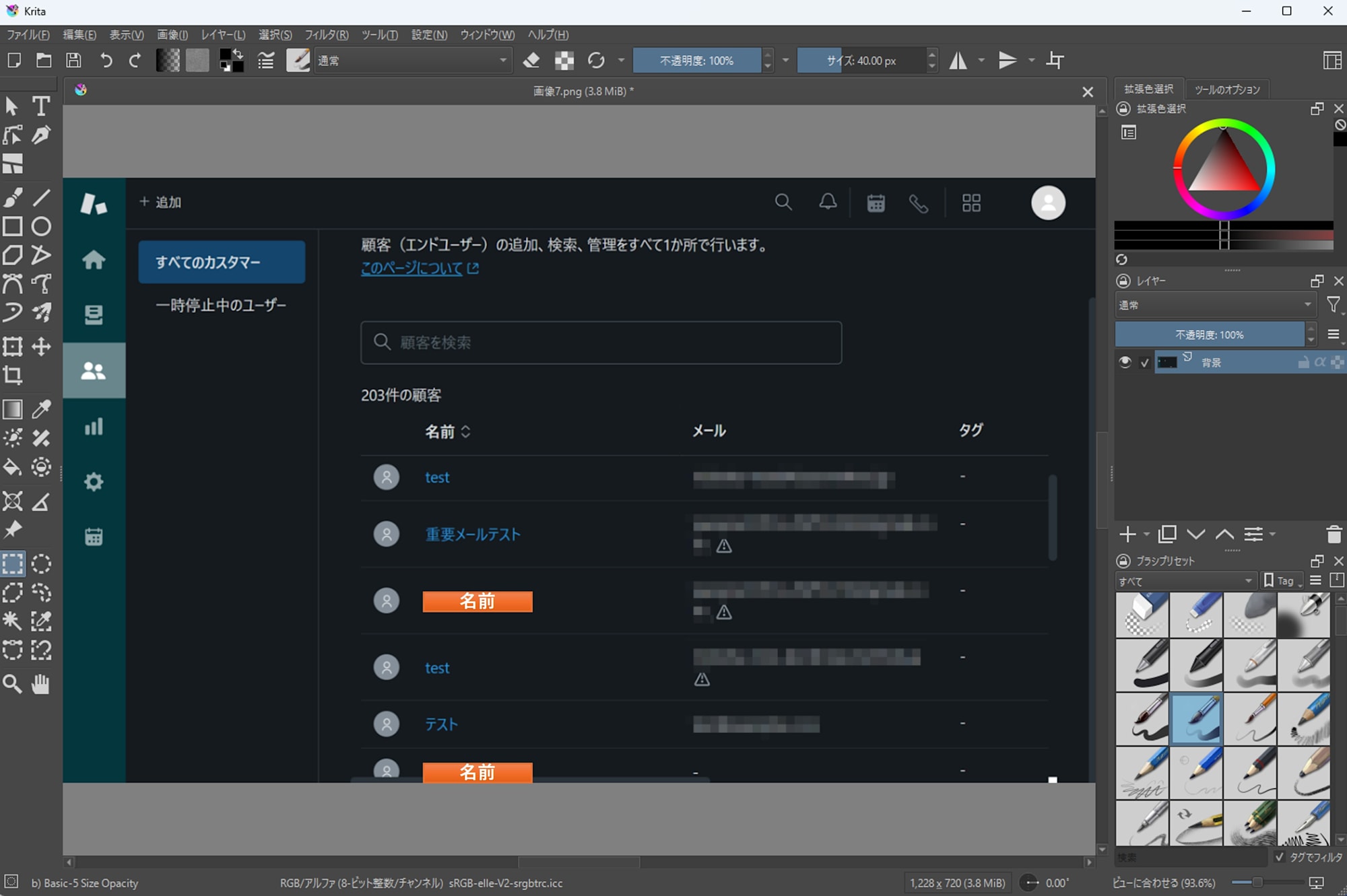
Task: Select the Text tool in toolbox
Action: [x=41, y=106]
